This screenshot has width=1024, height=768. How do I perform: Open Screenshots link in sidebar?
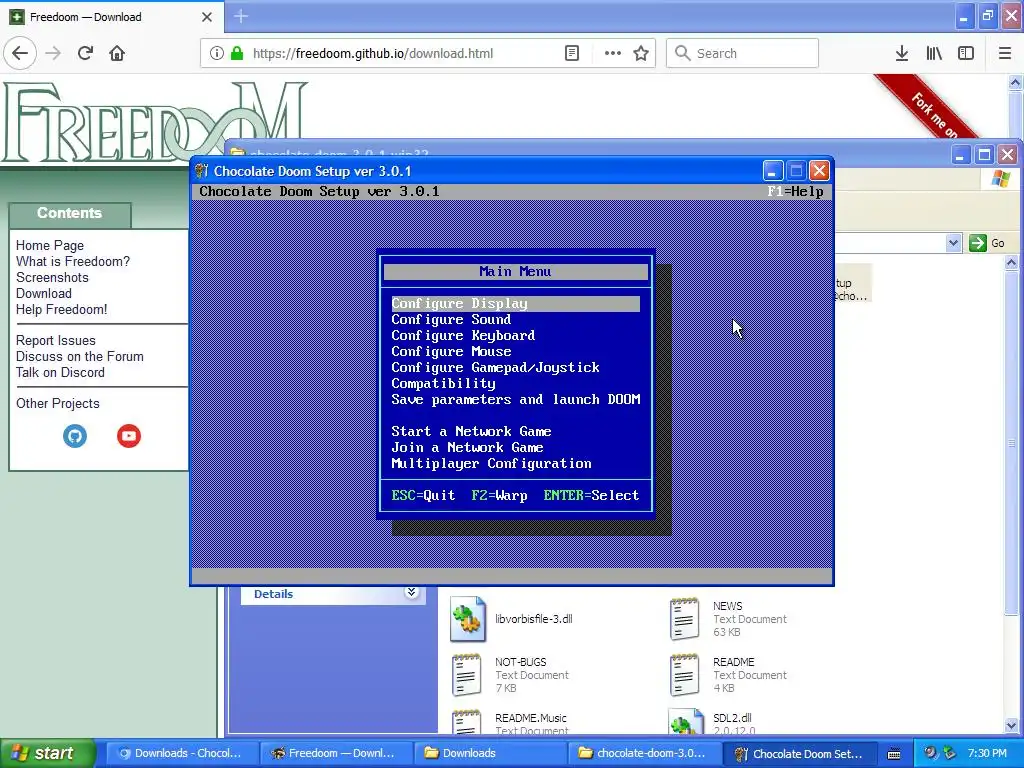(52, 278)
